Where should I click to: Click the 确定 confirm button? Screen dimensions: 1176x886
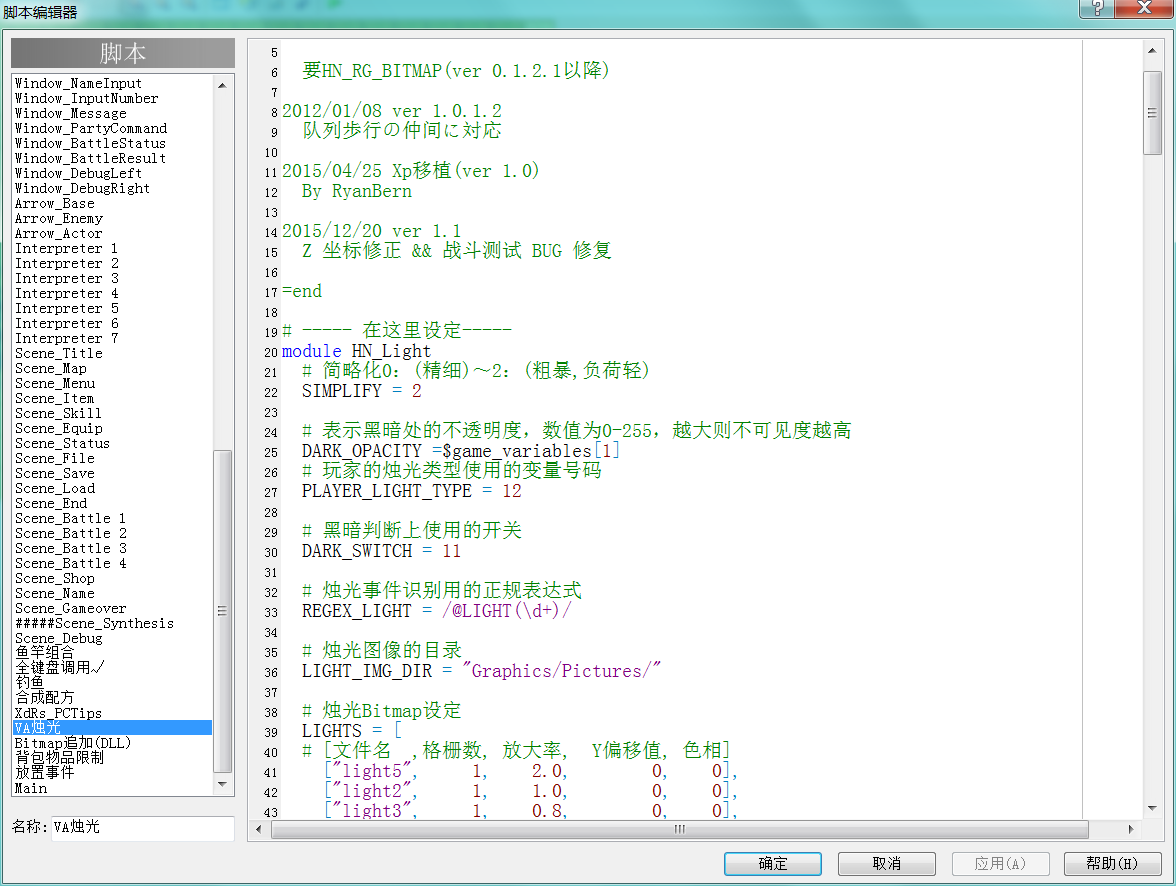[772, 863]
